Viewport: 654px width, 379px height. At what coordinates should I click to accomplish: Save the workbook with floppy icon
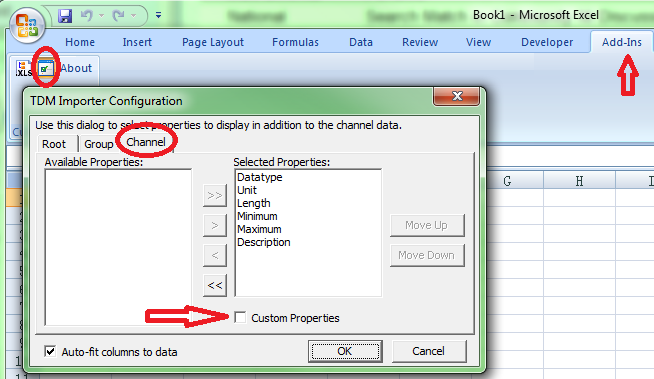click(65, 16)
